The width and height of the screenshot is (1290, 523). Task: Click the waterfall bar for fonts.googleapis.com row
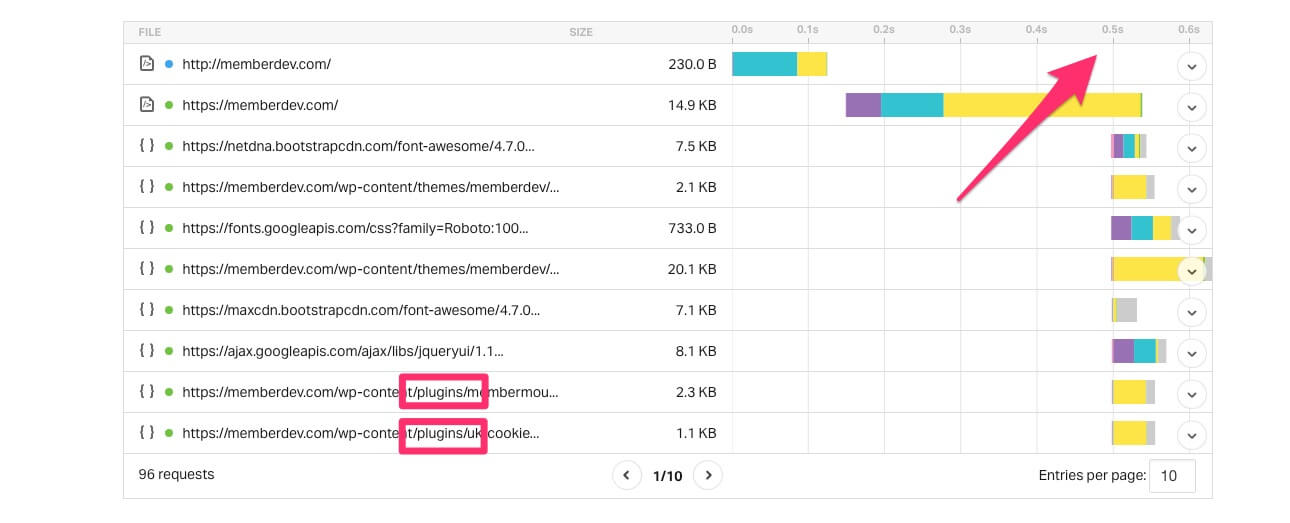1146,228
